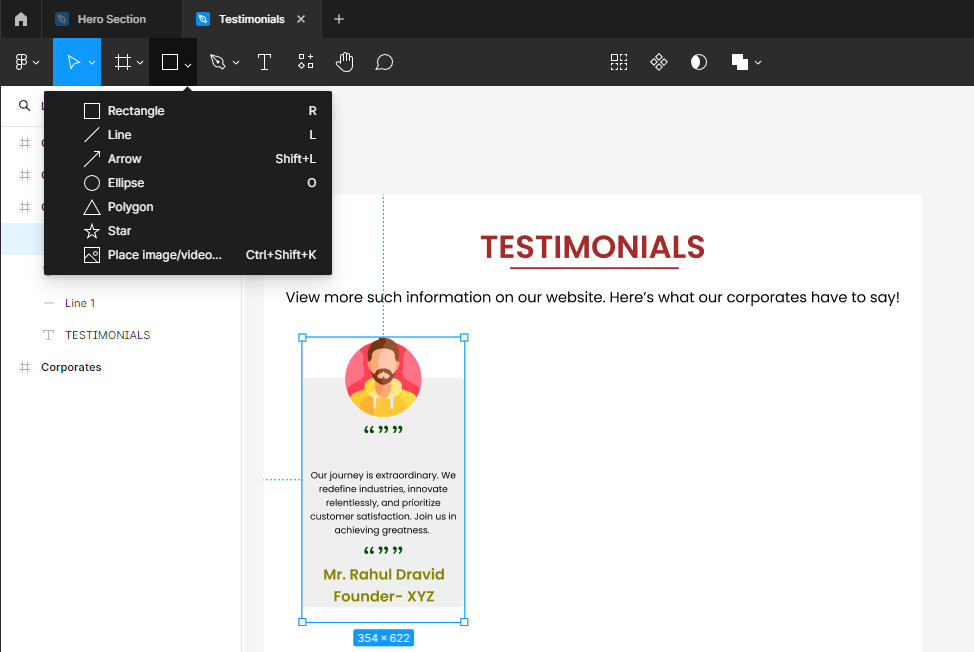The width and height of the screenshot is (974, 652).
Task: Choose Polygon from the shape menu
Action: coord(188,207)
